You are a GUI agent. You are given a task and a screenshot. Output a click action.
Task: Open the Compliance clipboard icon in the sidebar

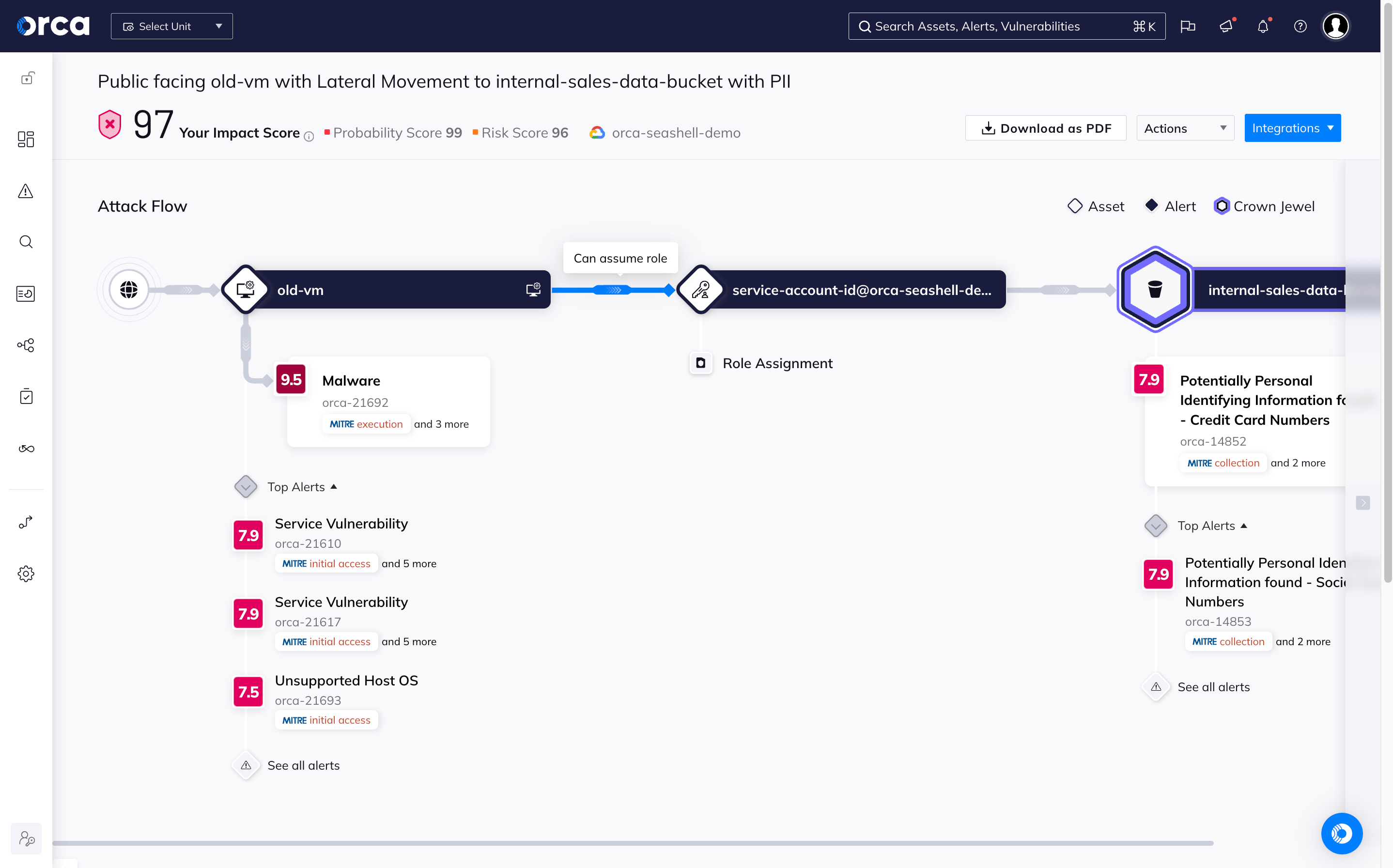26,396
